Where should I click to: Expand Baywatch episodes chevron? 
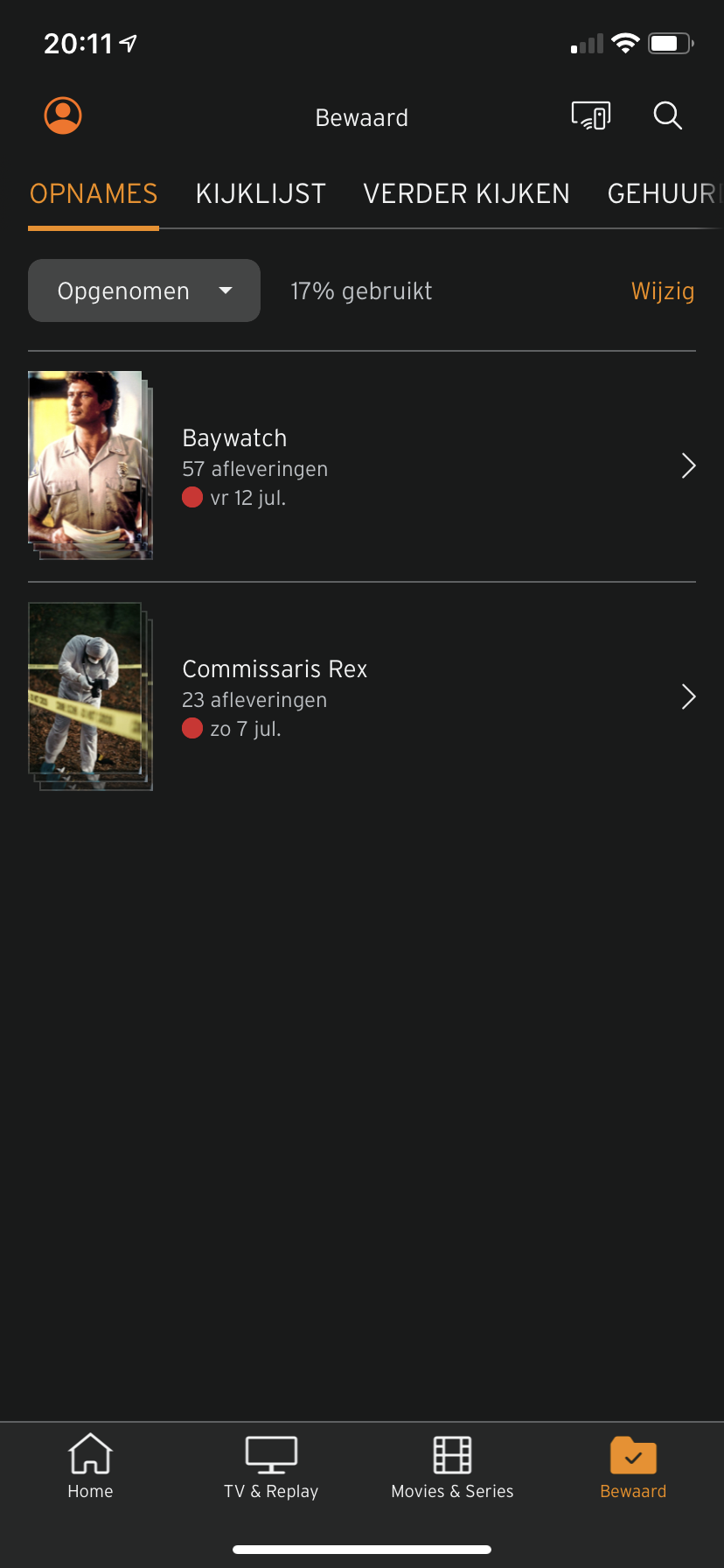[688, 466]
